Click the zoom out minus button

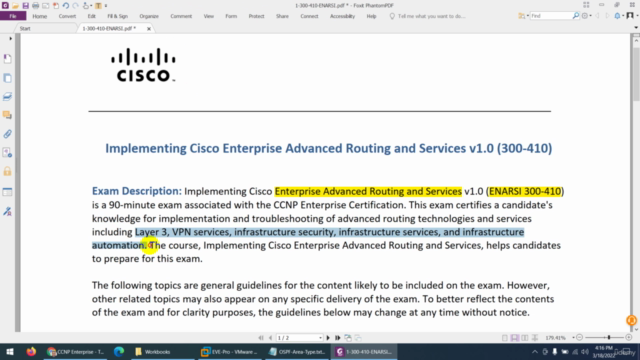(579, 338)
